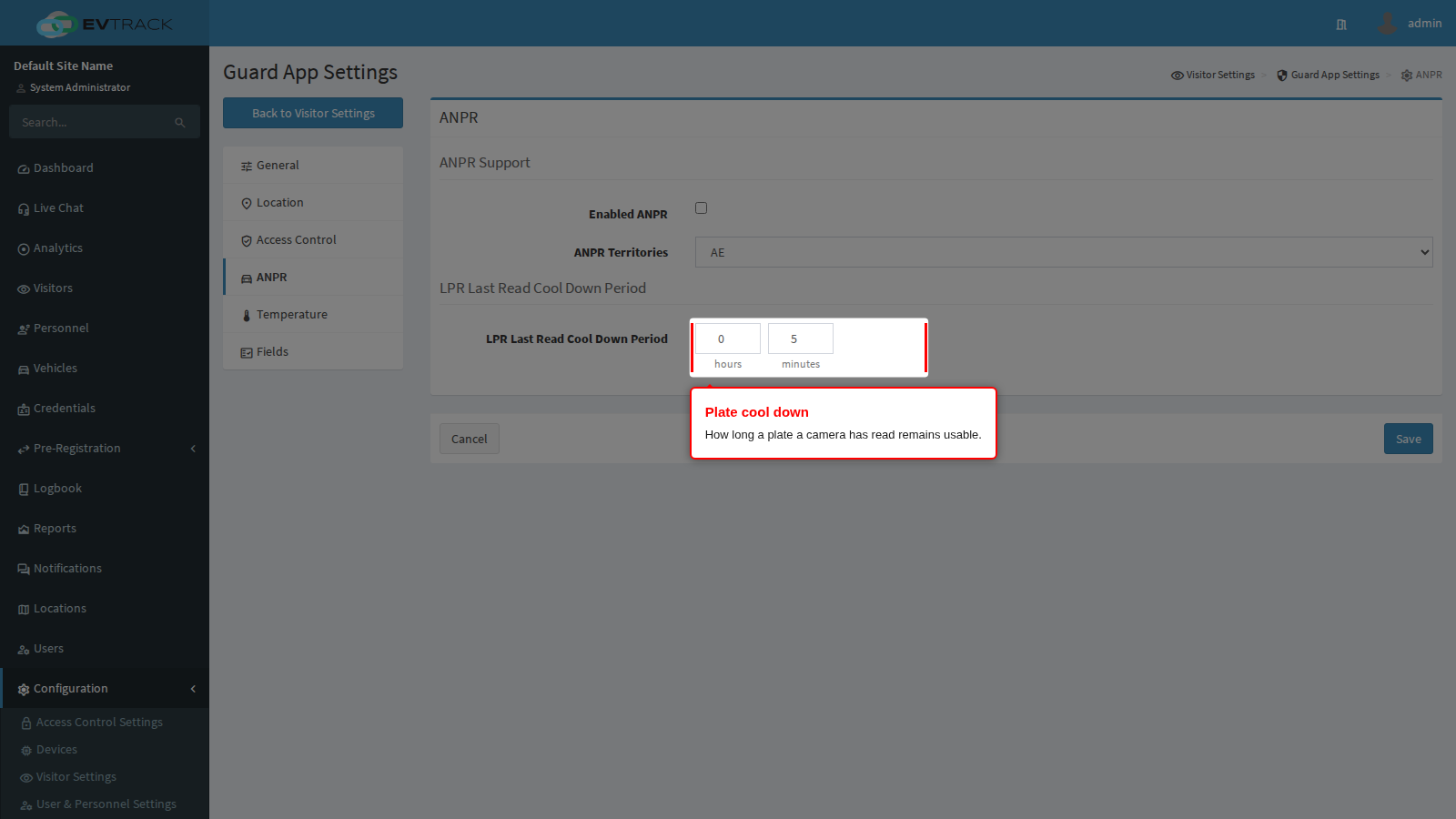1456x819 pixels.
Task: Click Back to Visitor Settings button
Action: [313, 113]
